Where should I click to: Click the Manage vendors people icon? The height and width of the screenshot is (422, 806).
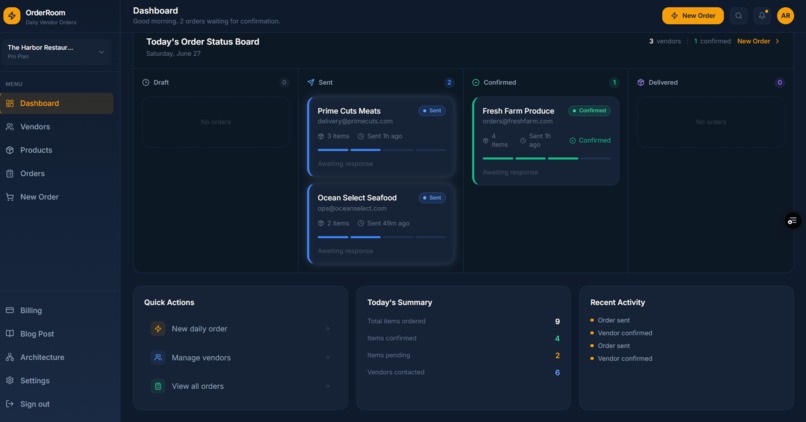(158, 357)
